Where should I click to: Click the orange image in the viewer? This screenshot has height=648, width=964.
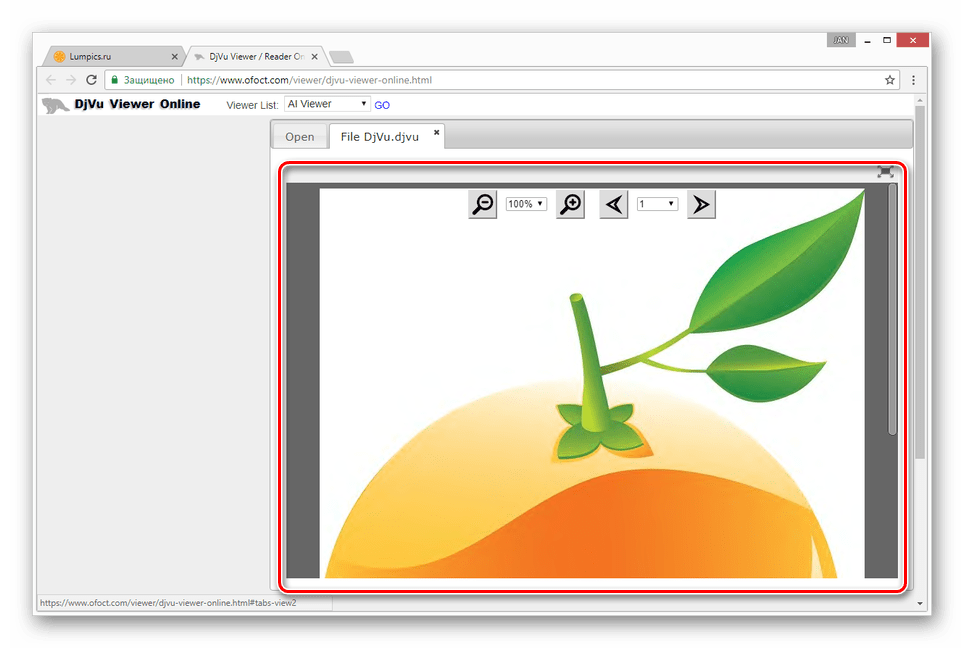click(591, 382)
